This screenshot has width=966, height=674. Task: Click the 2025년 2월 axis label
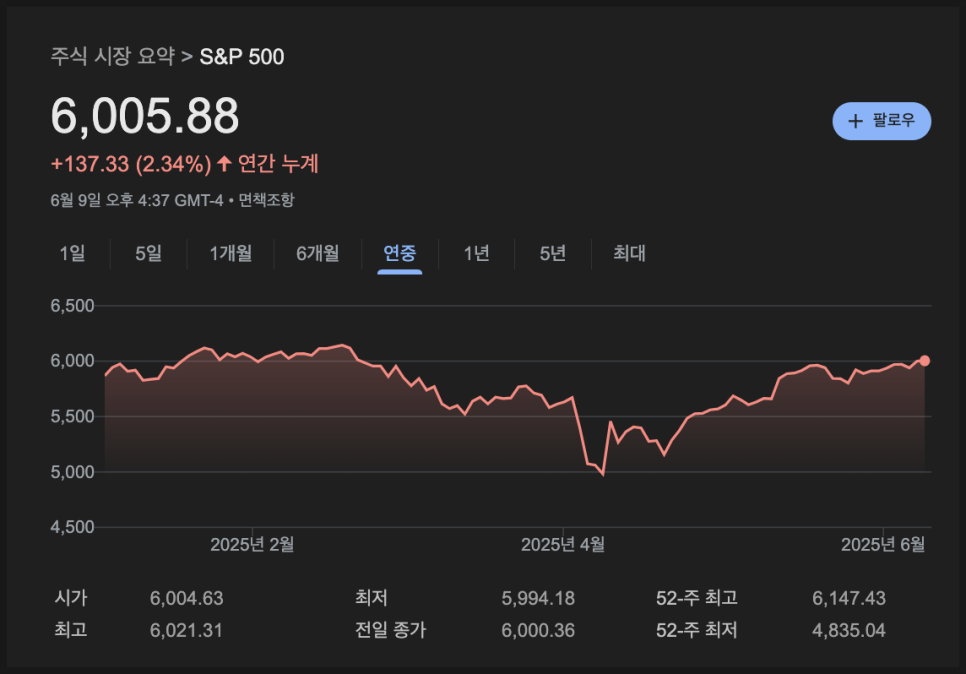coord(252,545)
